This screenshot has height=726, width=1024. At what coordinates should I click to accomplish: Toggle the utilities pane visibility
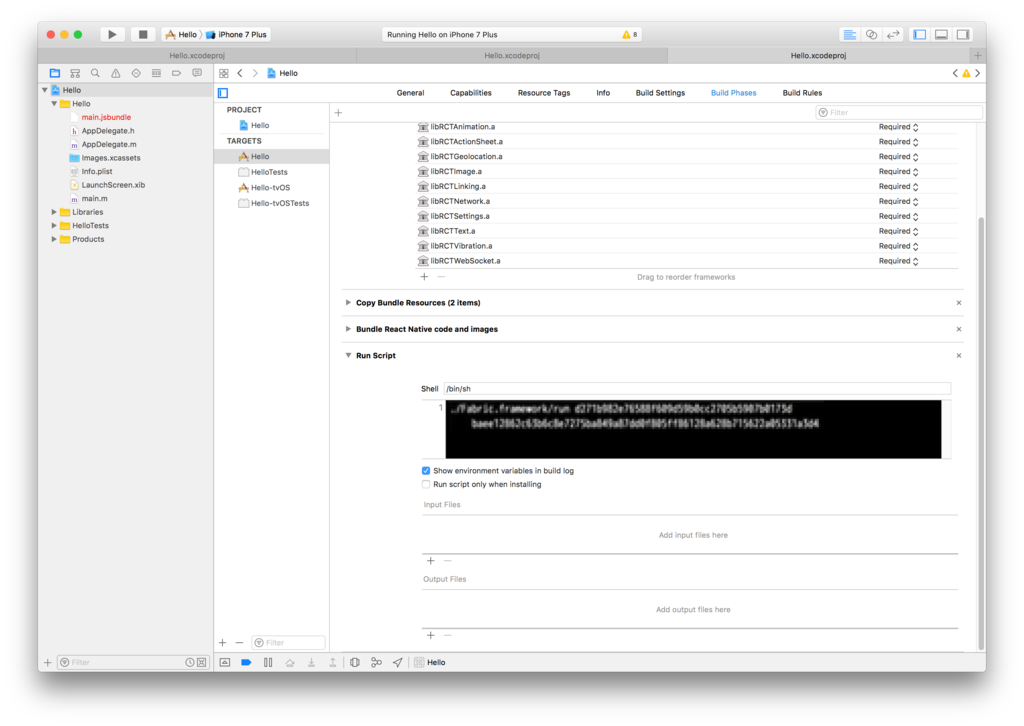[963, 35]
